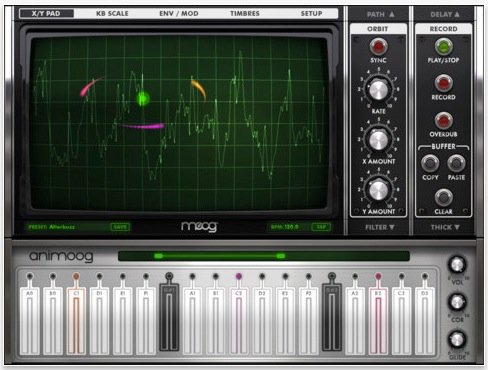488x370 pixels.
Task: Clear the record buffer with CLEAR
Action: [444, 198]
